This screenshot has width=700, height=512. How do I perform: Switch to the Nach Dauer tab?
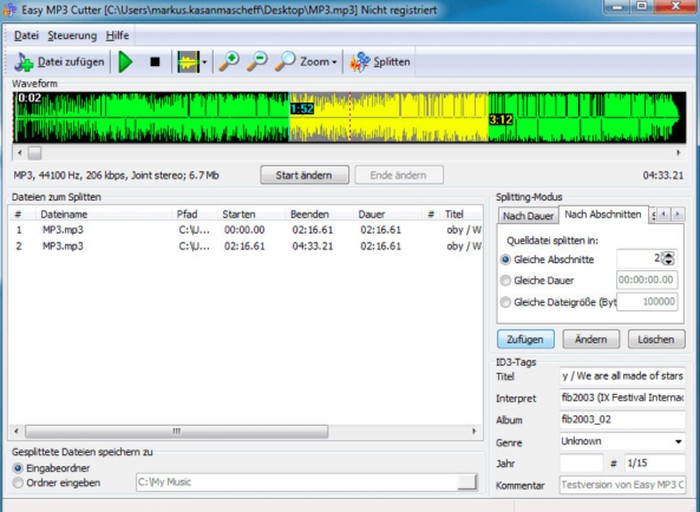[527, 215]
